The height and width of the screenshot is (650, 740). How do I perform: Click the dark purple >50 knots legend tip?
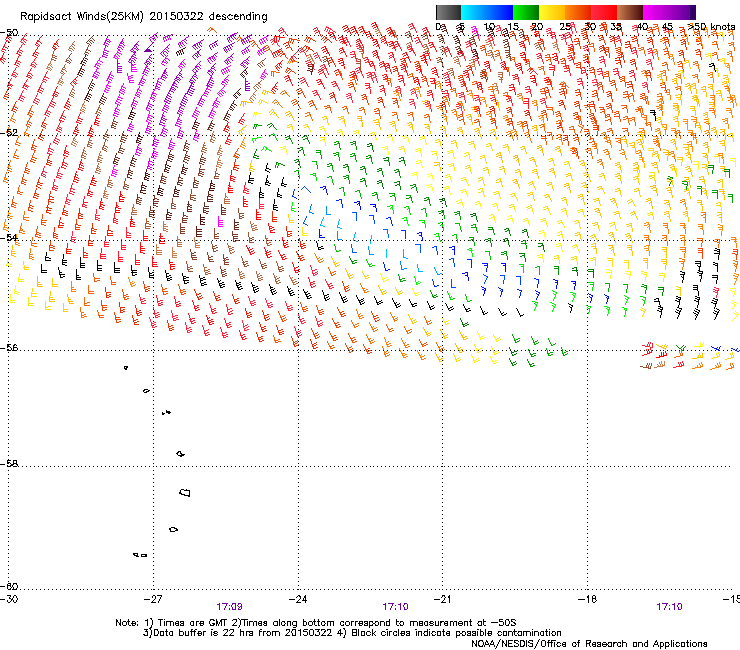pos(693,12)
